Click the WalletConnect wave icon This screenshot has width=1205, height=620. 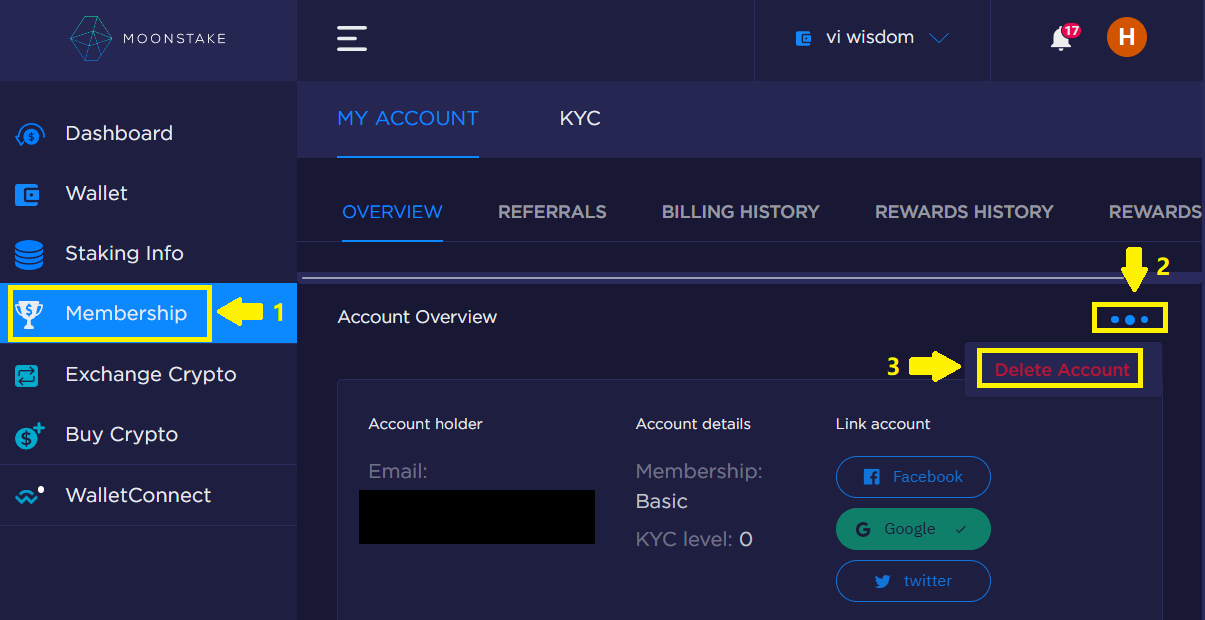[x=29, y=495]
